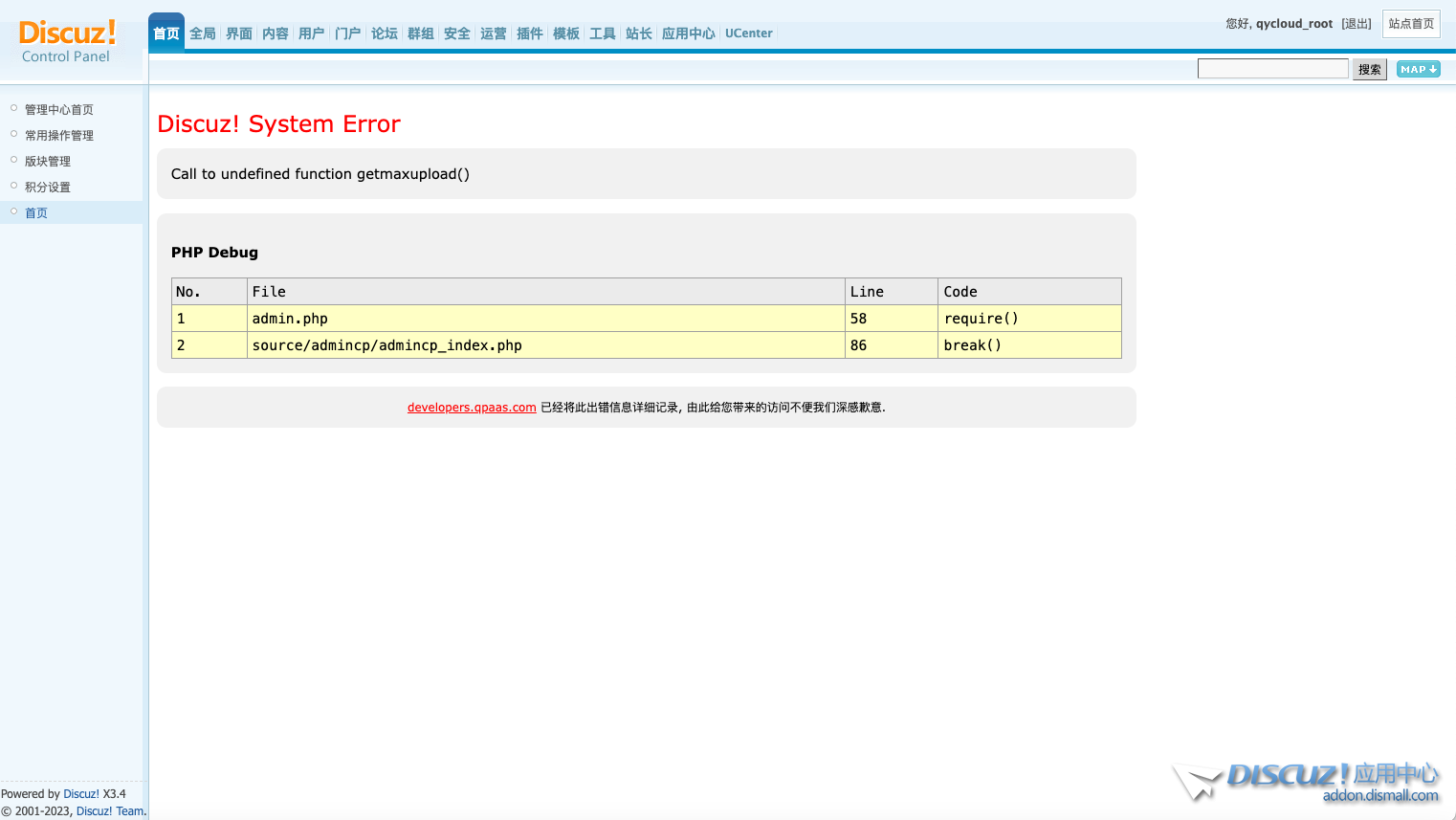Open the Discuz! 应用中心 addon banner

(1307, 782)
